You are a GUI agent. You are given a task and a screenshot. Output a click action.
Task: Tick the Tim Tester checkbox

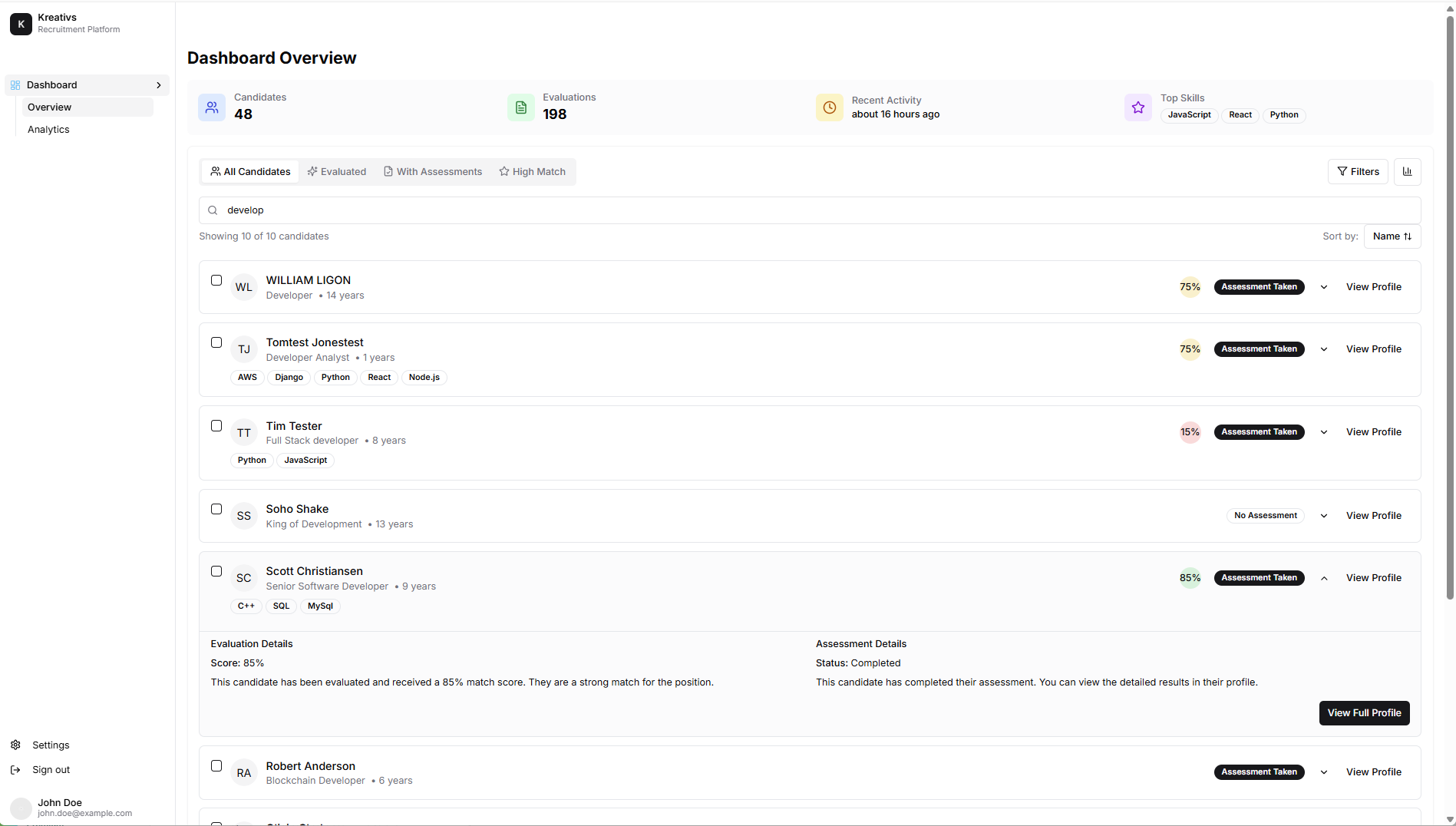pyautogui.click(x=216, y=426)
